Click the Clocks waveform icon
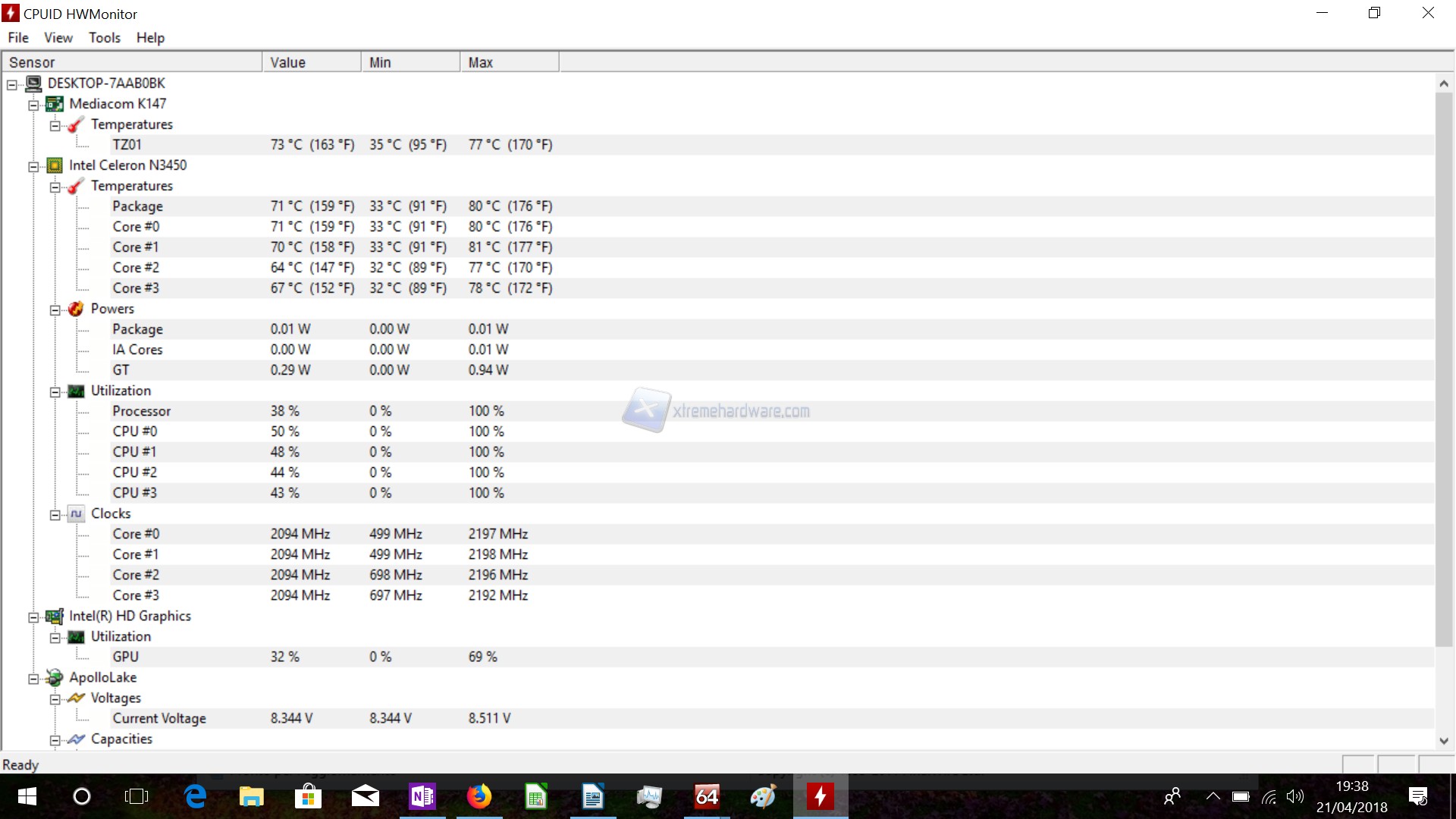Image resolution: width=1456 pixels, height=819 pixels. 76,514
